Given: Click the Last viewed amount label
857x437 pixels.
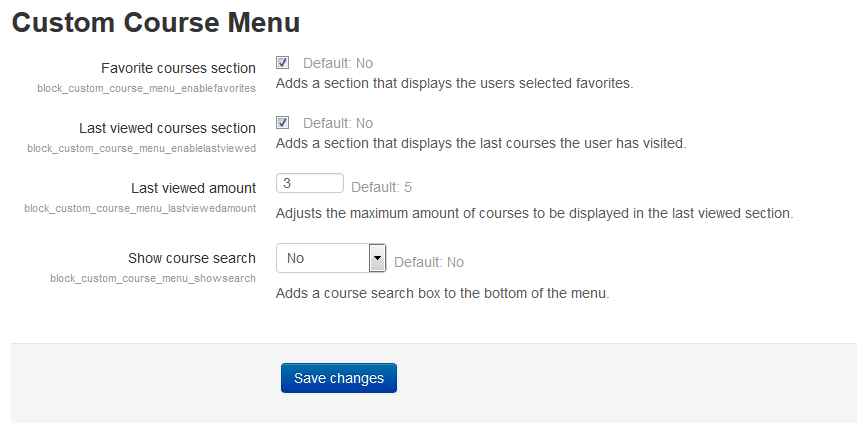Looking at the screenshot, I should point(193,188).
